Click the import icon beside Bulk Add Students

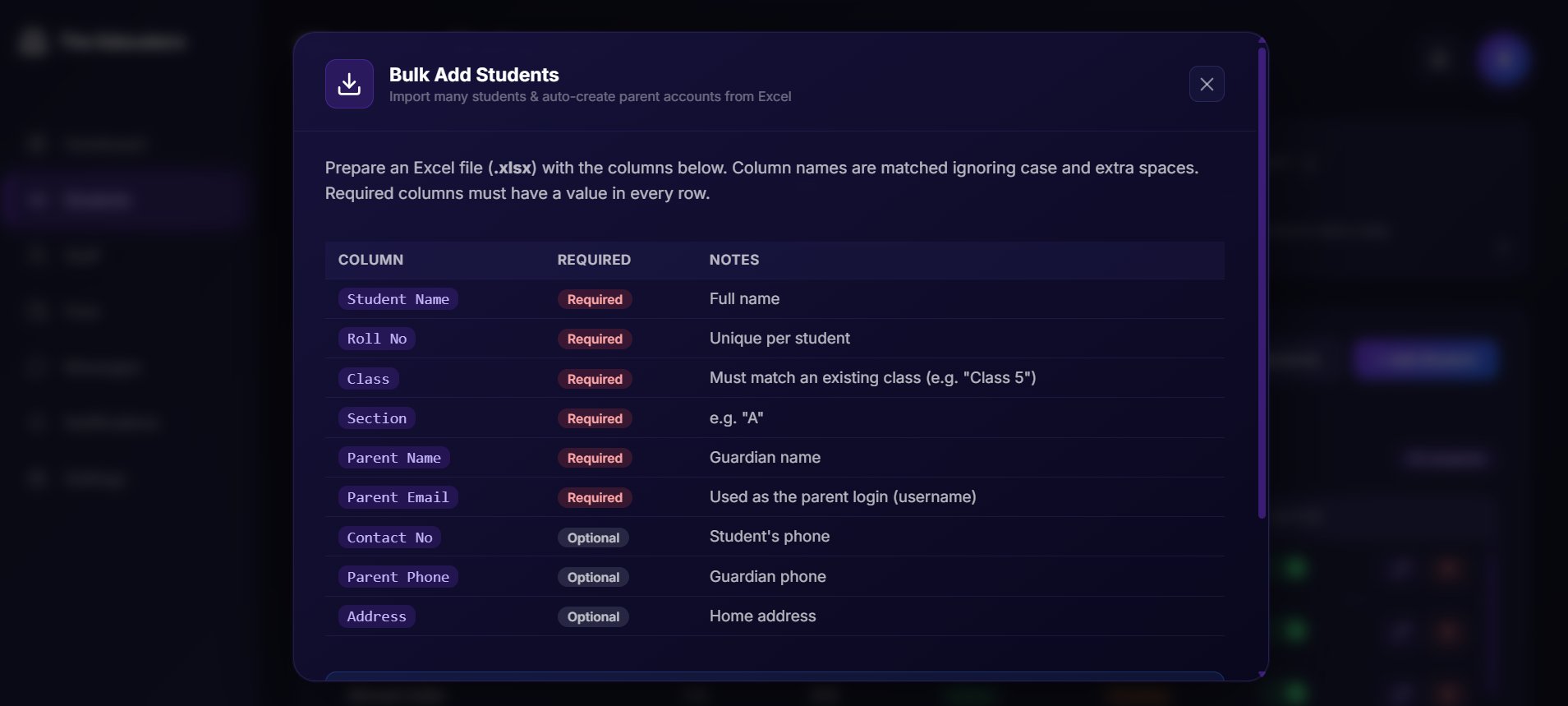(349, 84)
